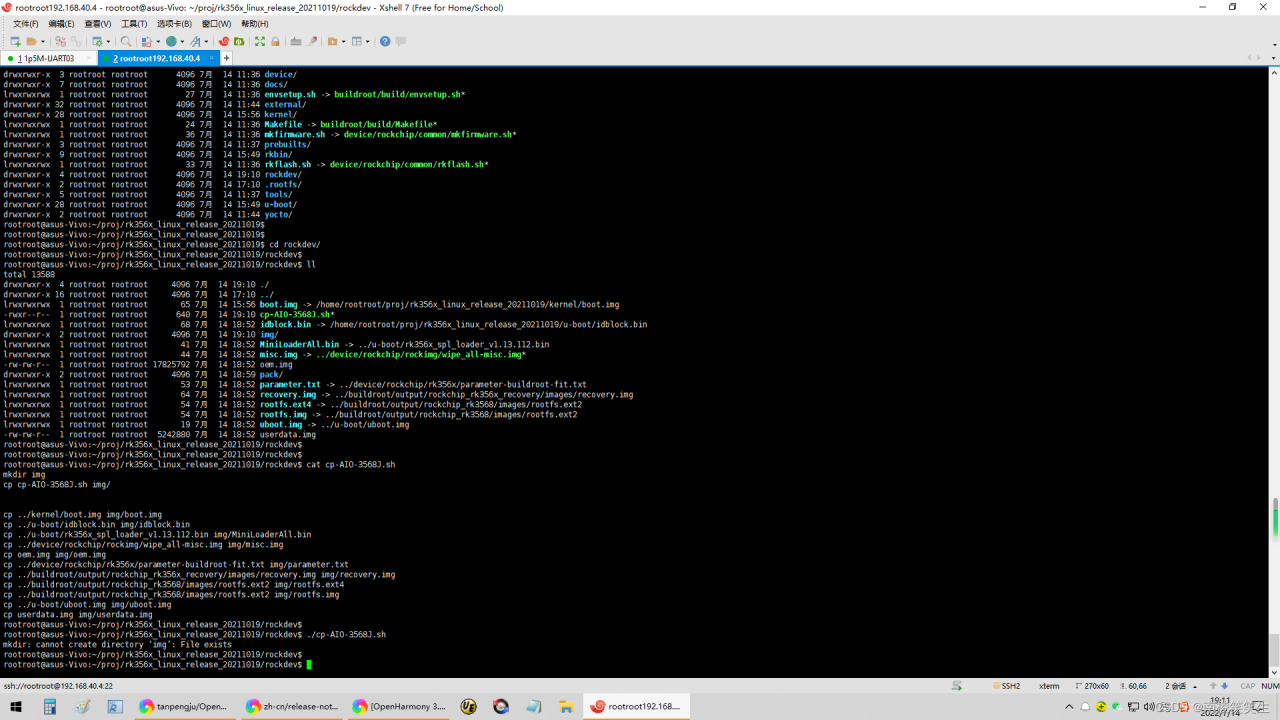
Task: Open the zh-cn/release-not... Chrome taskbar window
Action: click(293, 706)
